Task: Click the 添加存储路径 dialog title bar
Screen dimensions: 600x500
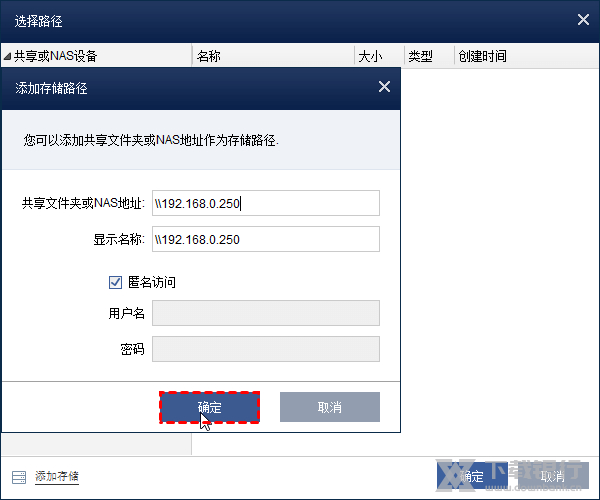Action: click(180, 88)
